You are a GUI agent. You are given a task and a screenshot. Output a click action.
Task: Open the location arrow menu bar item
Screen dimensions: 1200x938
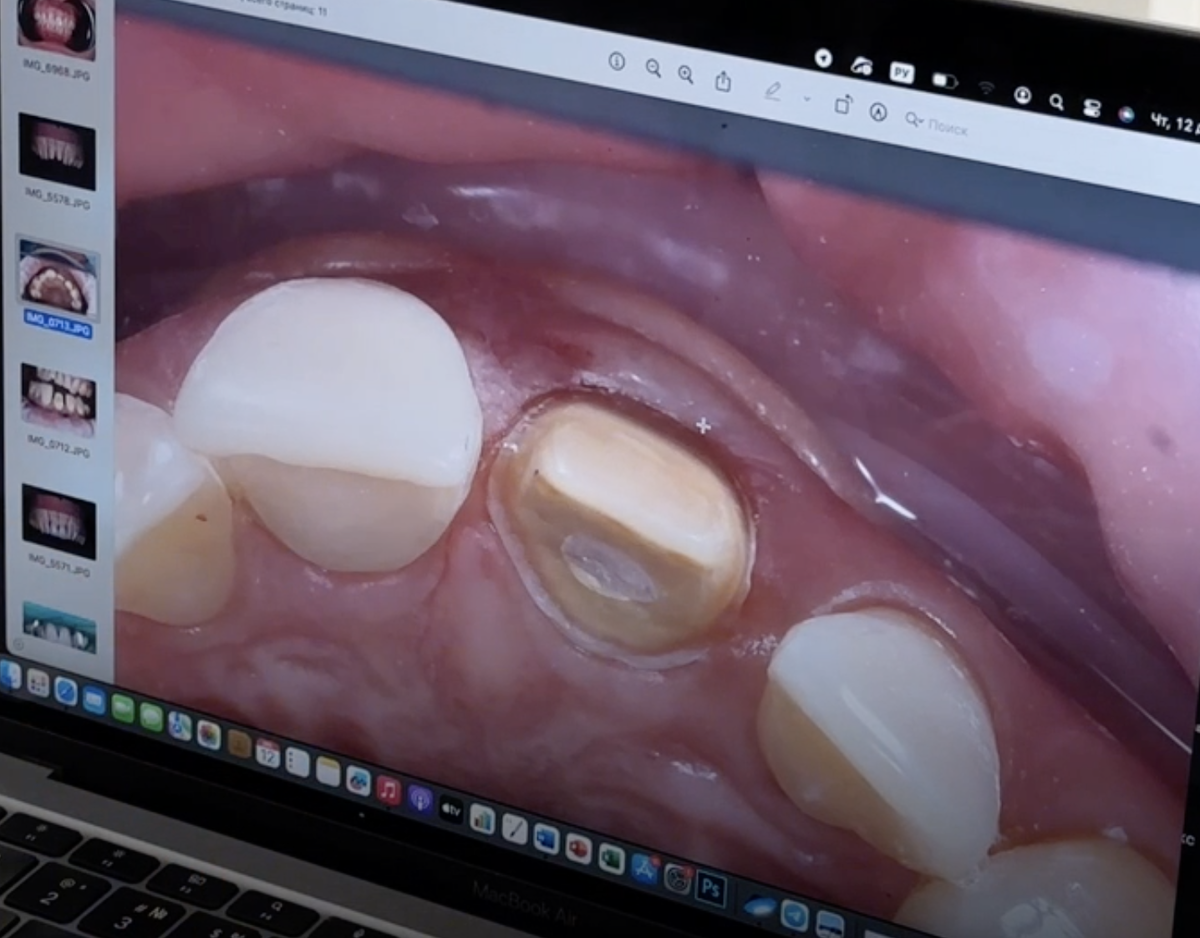coord(823,58)
